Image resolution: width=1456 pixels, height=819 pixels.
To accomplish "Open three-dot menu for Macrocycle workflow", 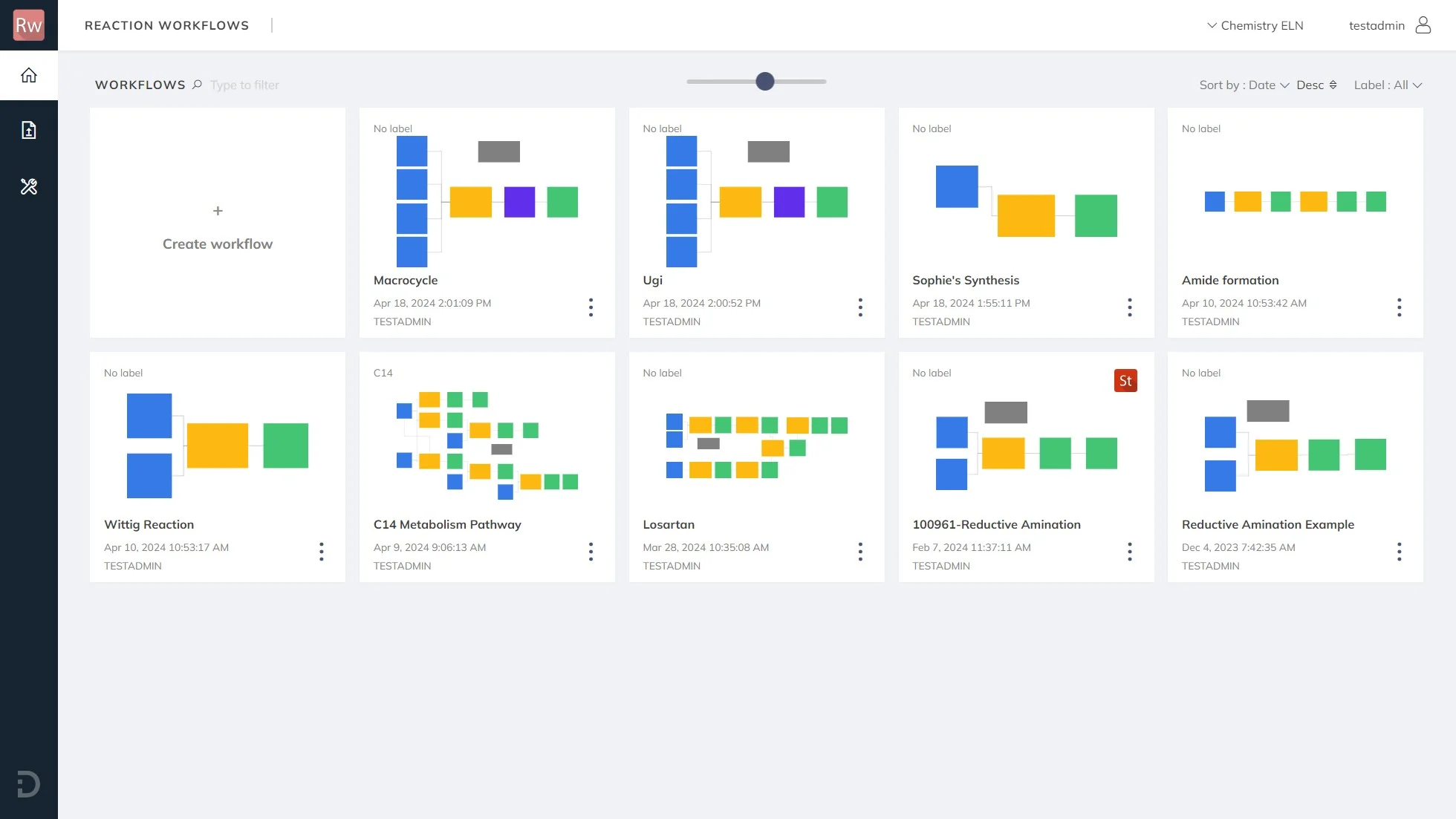I will (x=591, y=307).
